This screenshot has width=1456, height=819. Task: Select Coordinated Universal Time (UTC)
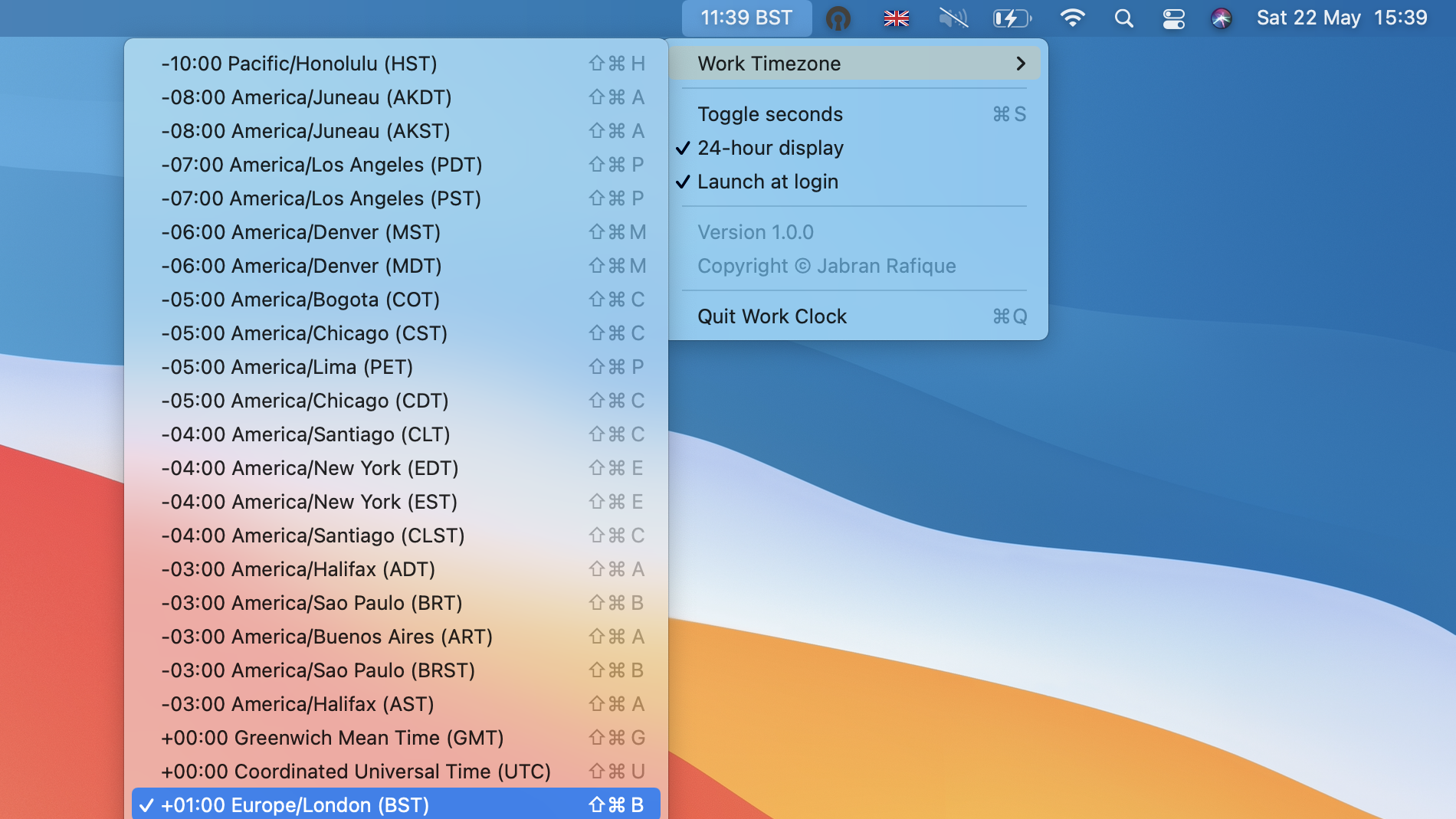(356, 771)
